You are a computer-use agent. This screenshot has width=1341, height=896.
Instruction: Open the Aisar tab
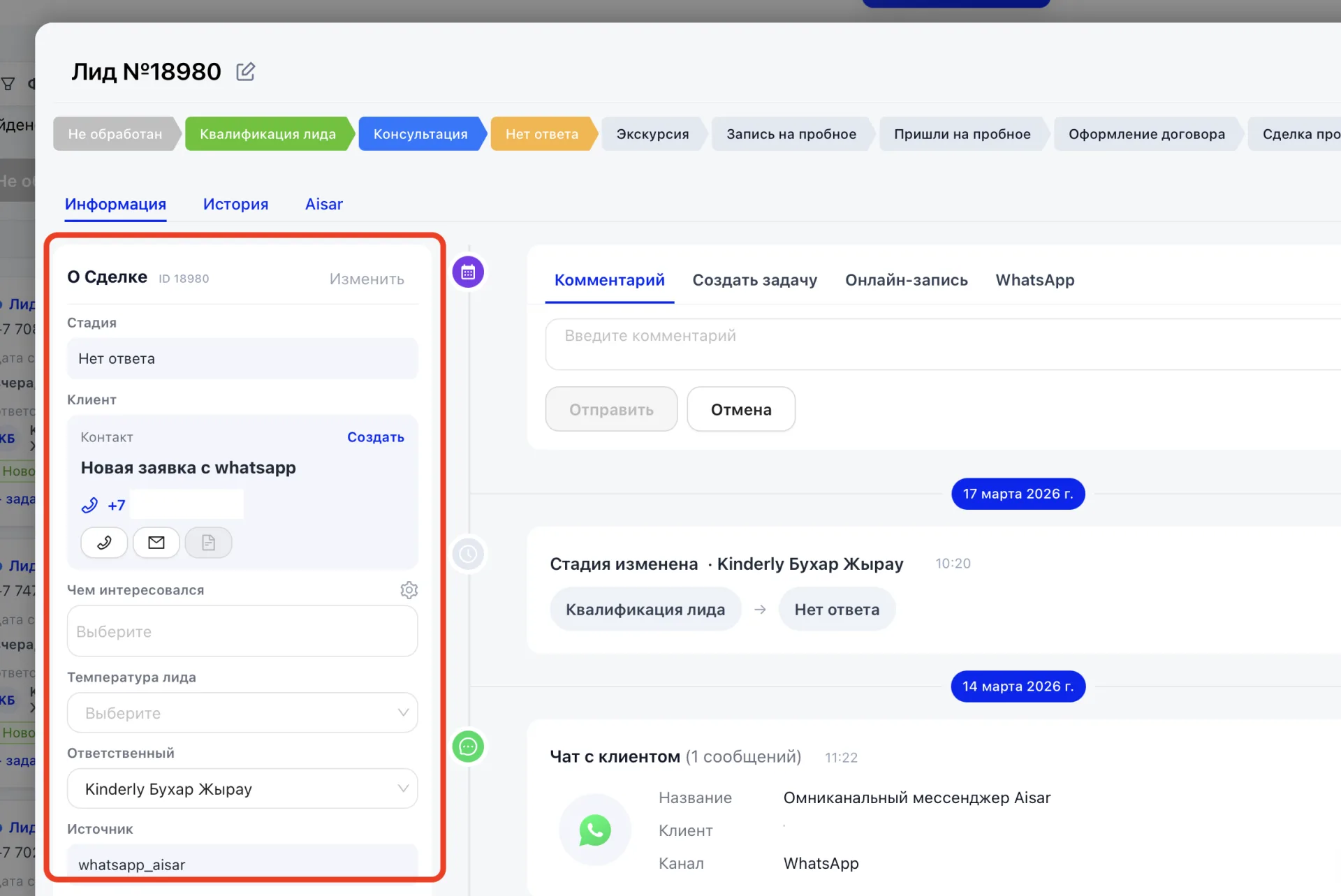[324, 204]
